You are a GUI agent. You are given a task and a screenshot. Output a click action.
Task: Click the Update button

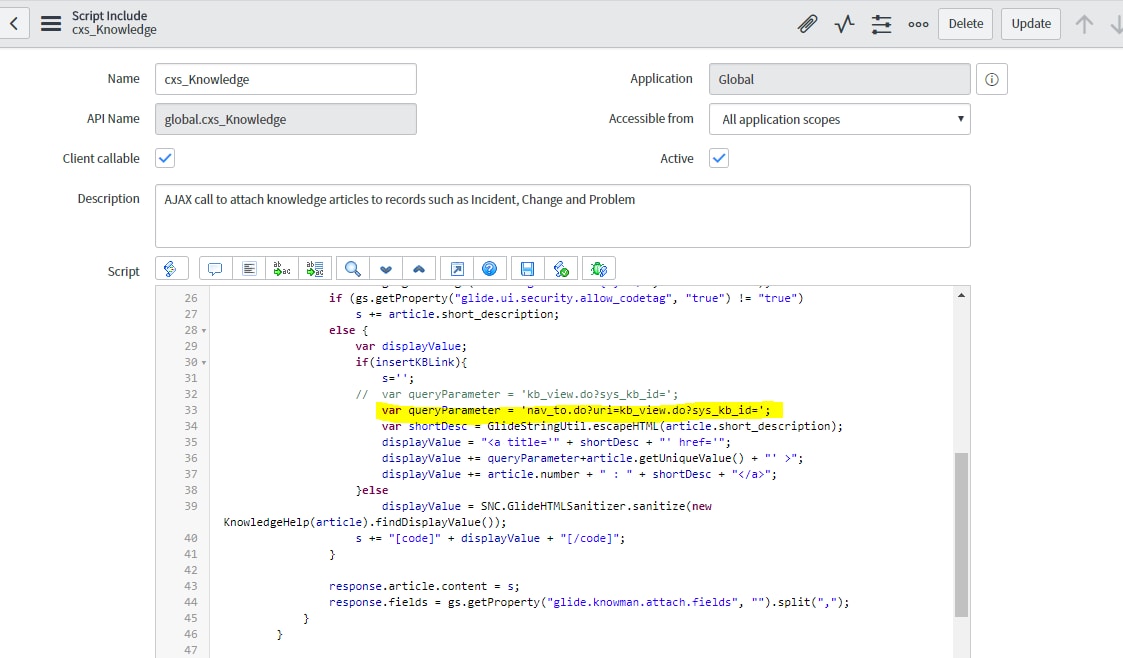[1030, 23]
